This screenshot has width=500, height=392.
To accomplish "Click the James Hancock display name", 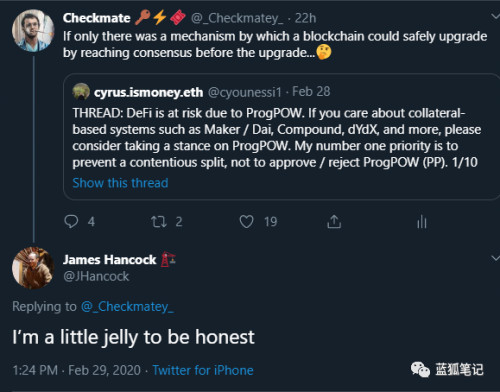I will 109,260.
